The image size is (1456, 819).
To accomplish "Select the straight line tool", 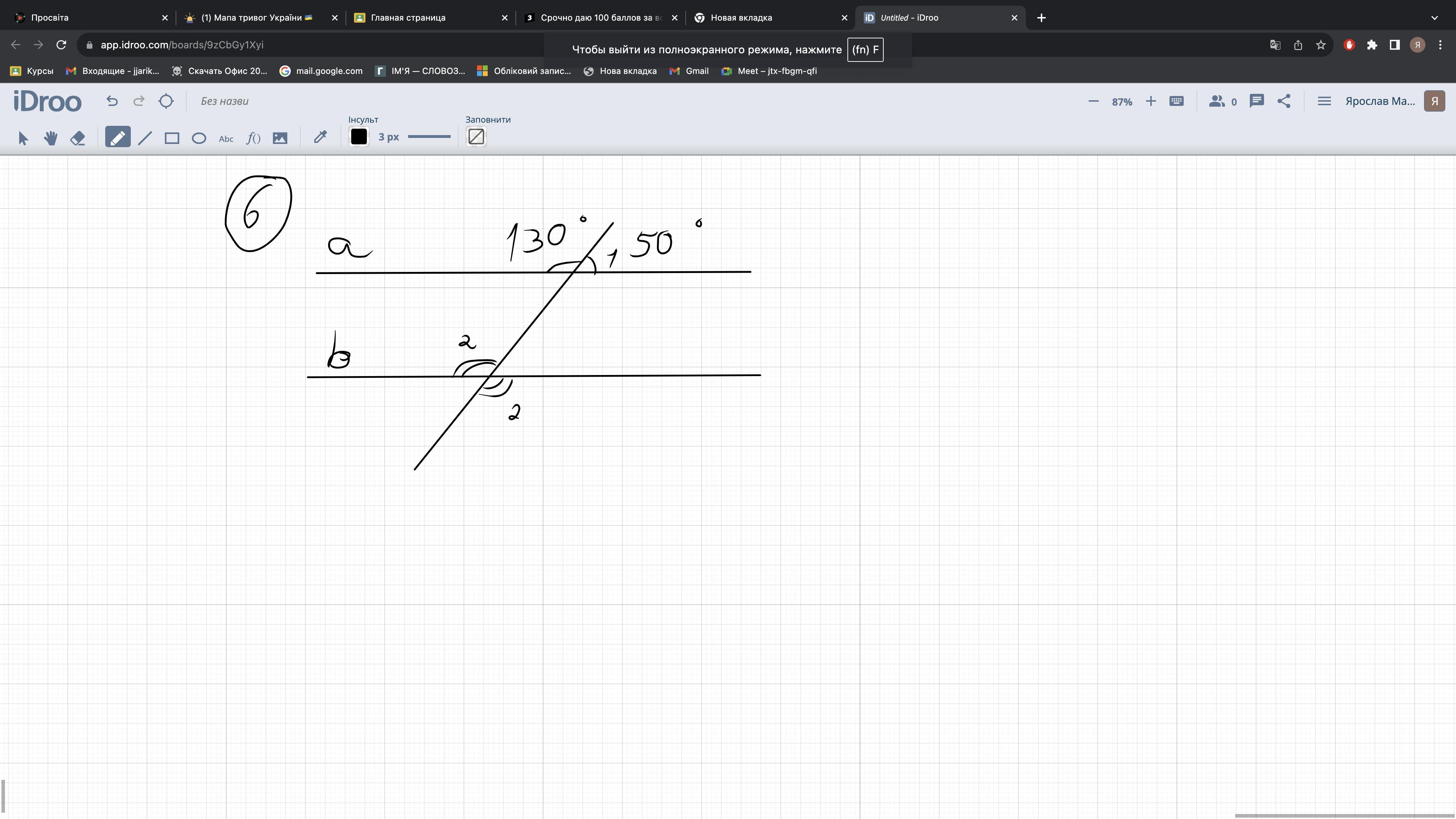I will click(145, 139).
